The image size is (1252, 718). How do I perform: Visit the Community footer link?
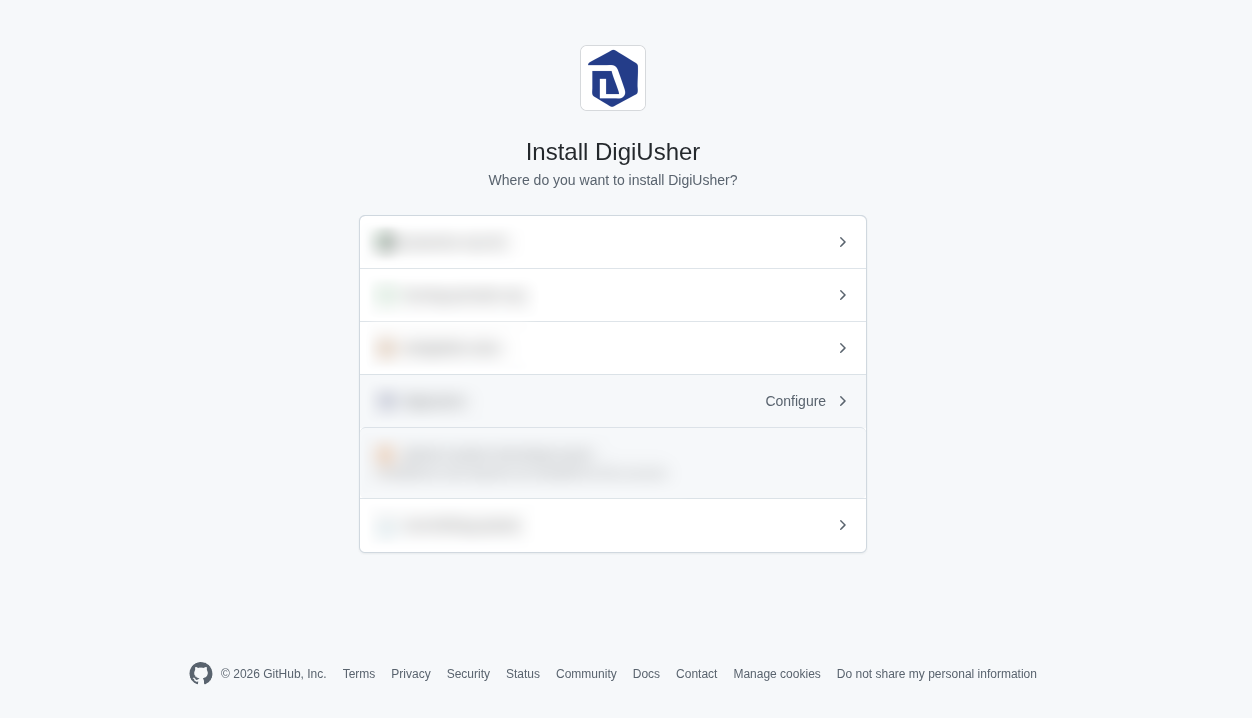(x=586, y=674)
